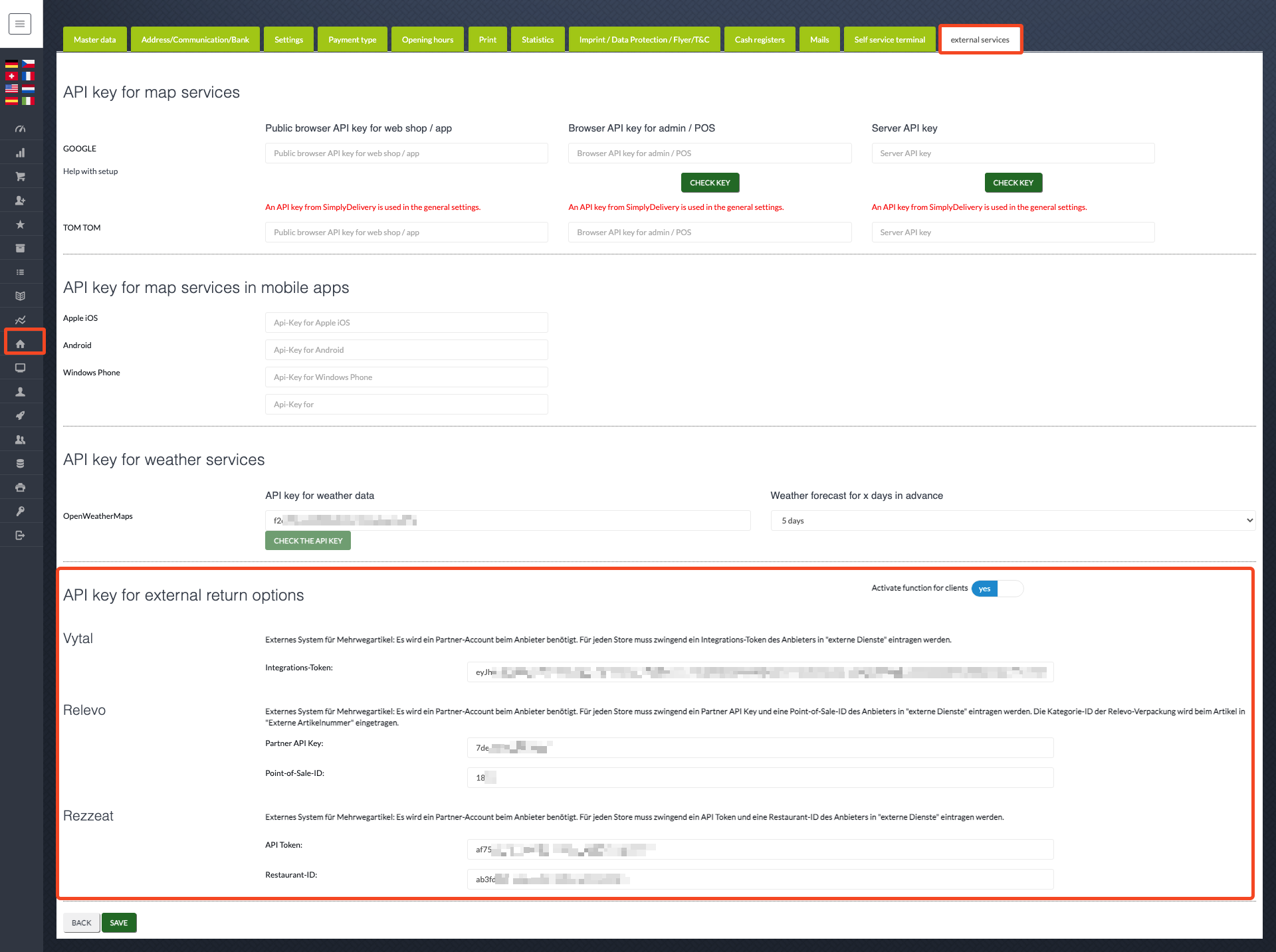Viewport: 1276px width, 952px height.
Task: Switch to the Payment type tab
Action: point(352,40)
